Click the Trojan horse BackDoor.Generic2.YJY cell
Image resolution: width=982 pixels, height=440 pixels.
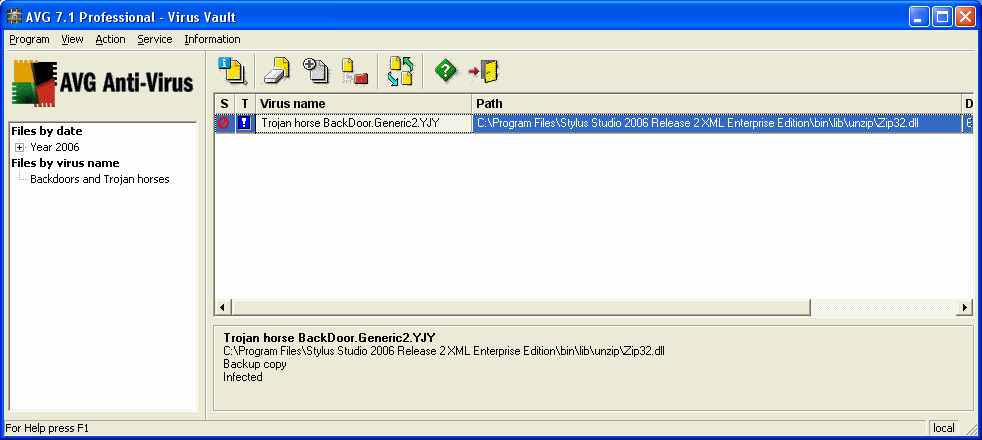tap(363, 123)
